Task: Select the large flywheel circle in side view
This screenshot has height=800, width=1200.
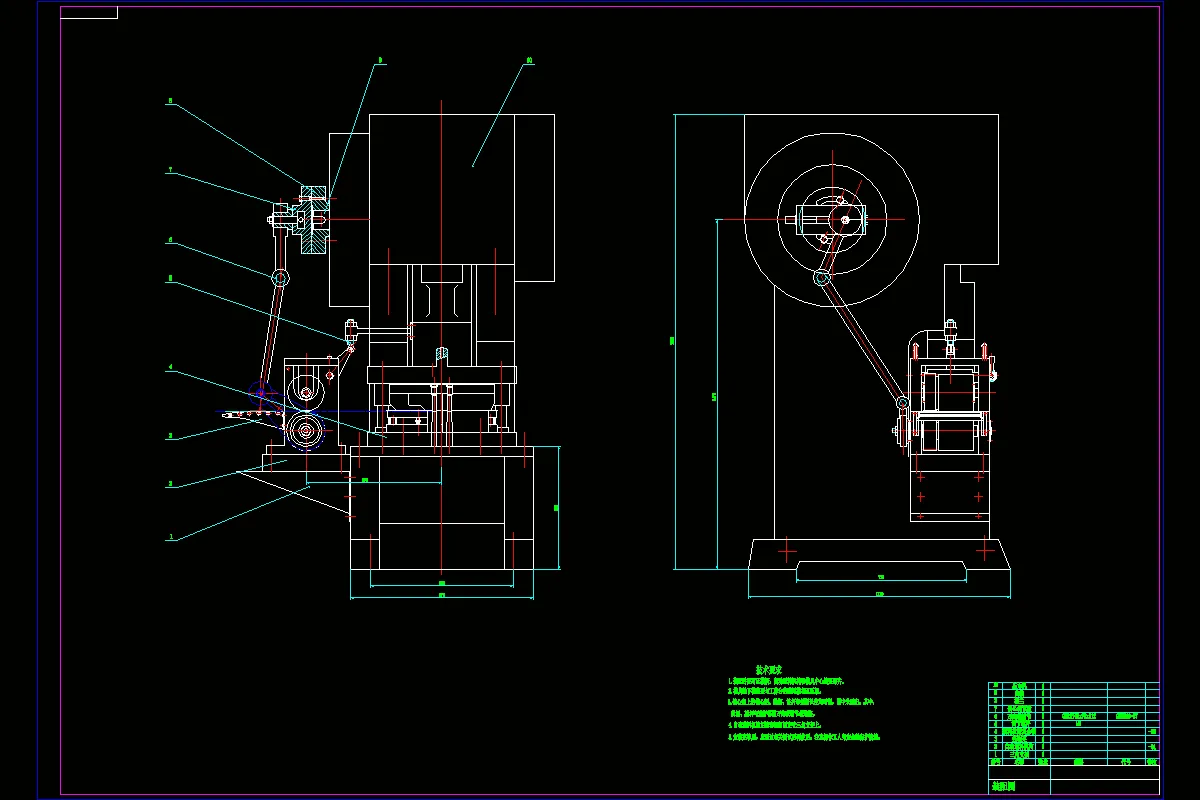Action: pyautogui.click(x=832, y=219)
